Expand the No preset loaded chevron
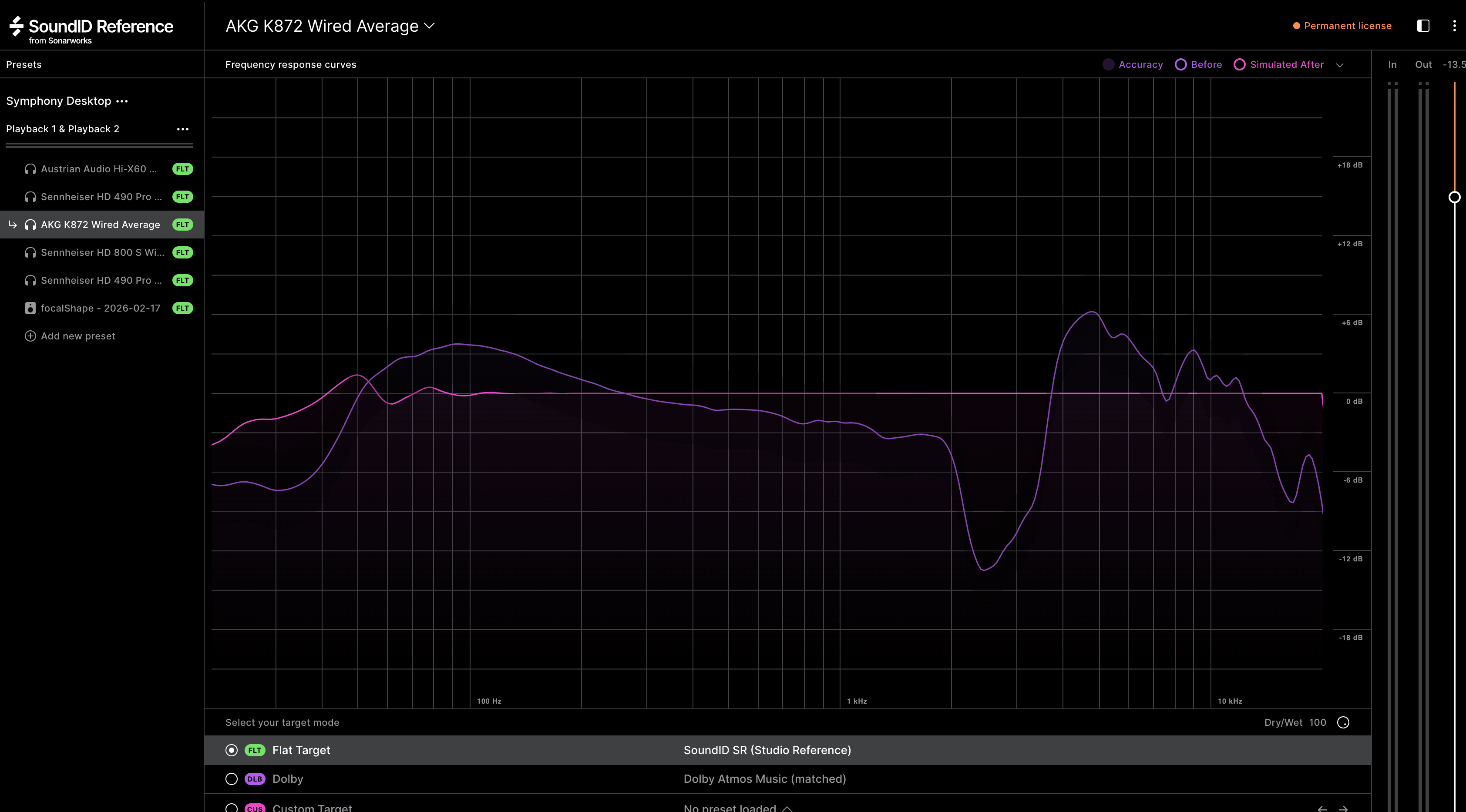 pyautogui.click(x=787, y=809)
